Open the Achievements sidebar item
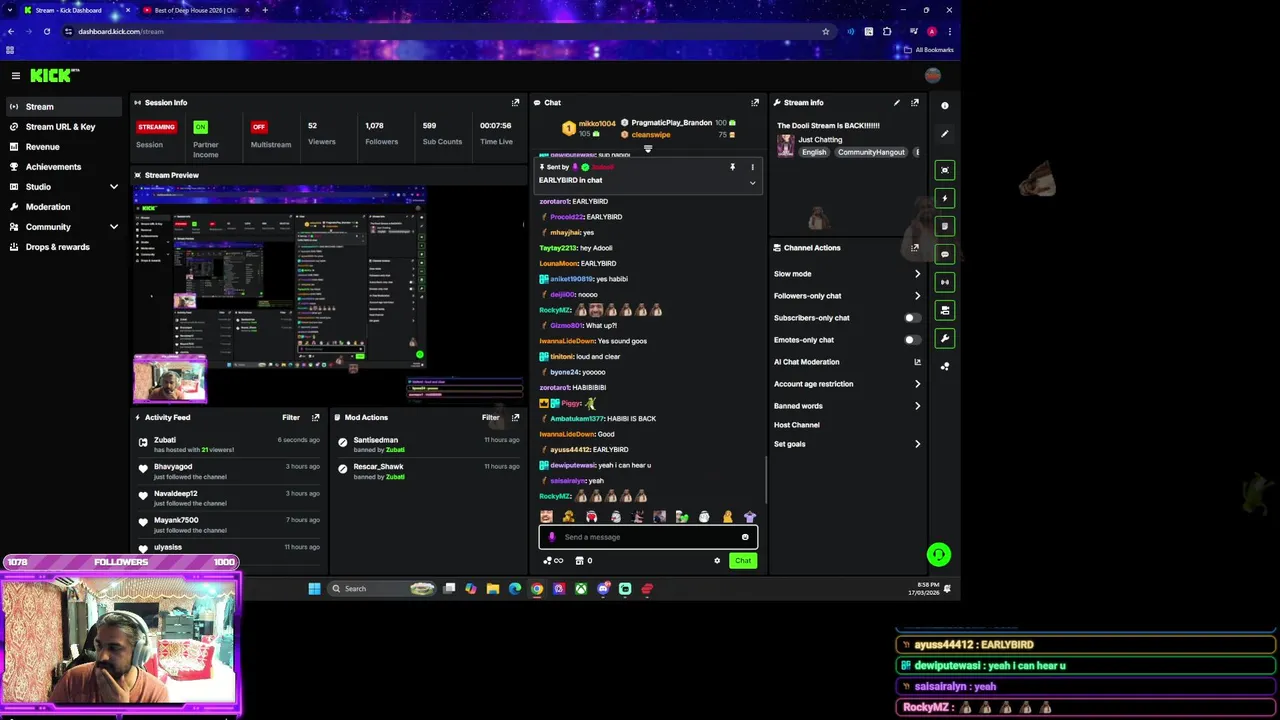The image size is (1280, 720). tap(63, 167)
